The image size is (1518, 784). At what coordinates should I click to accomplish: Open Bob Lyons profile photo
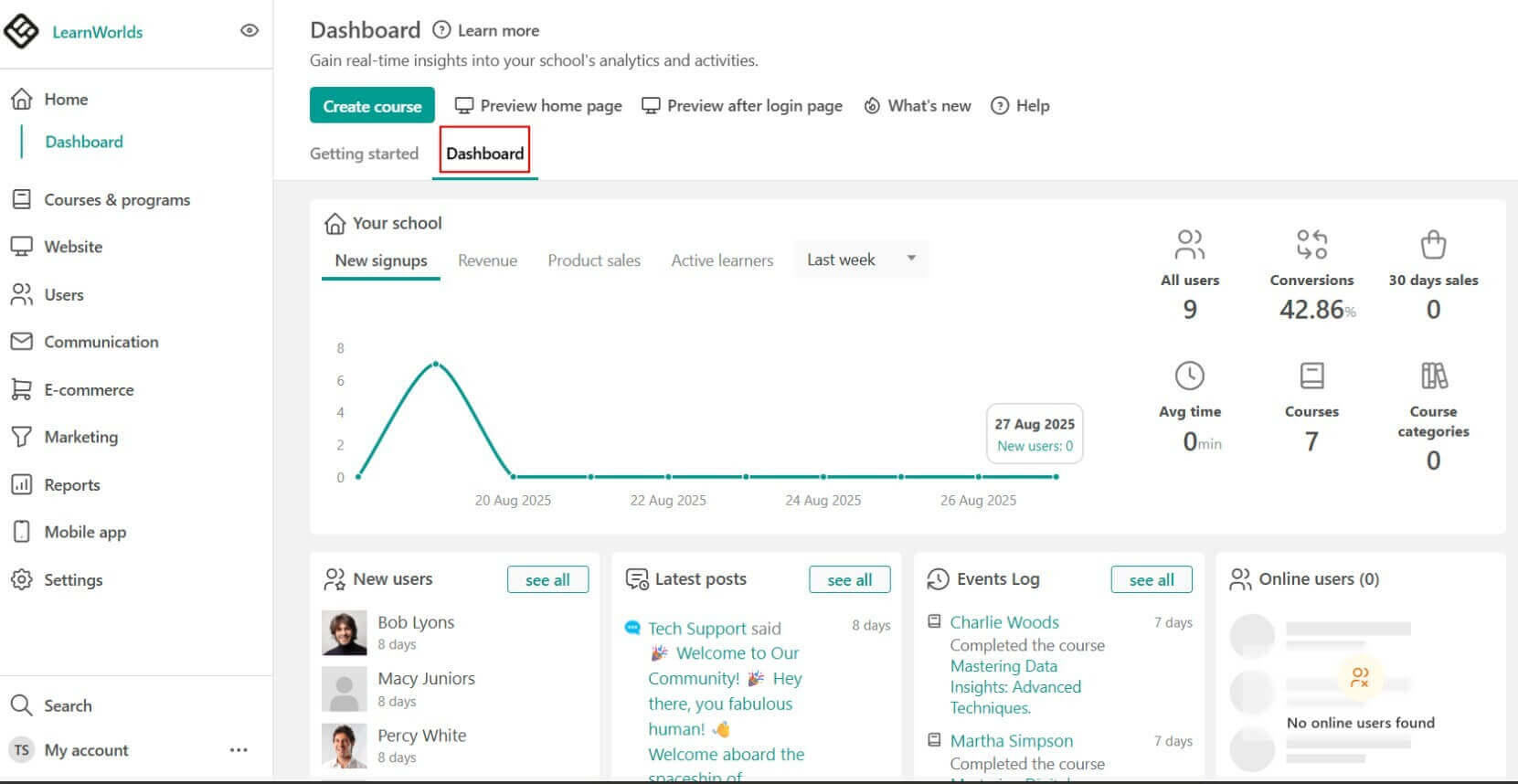point(345,632)
